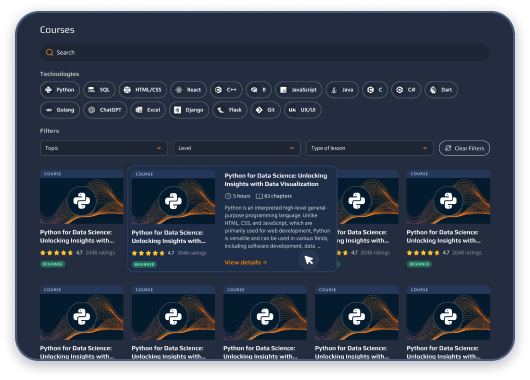This screenshot has width=530, height=380.
Task: Select the Excel technology chip
Action: [148, 110]
